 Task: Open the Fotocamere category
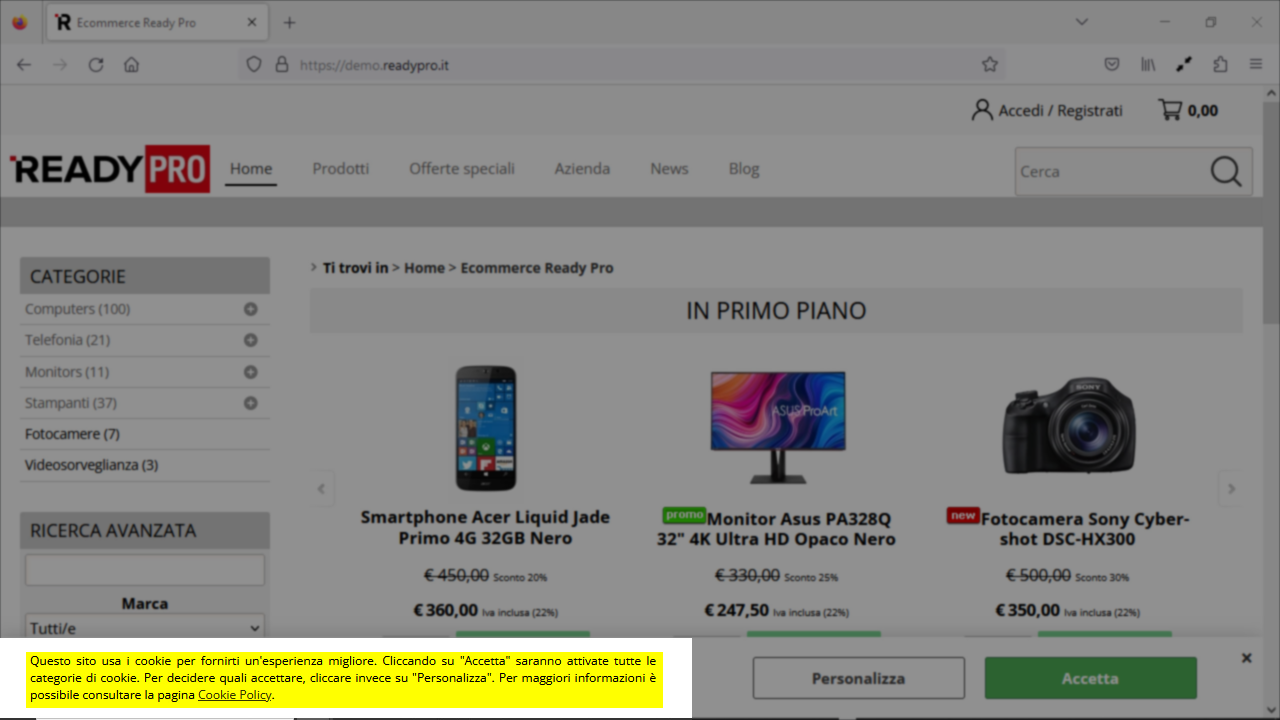pyautogui.click(x=72, y=434)
